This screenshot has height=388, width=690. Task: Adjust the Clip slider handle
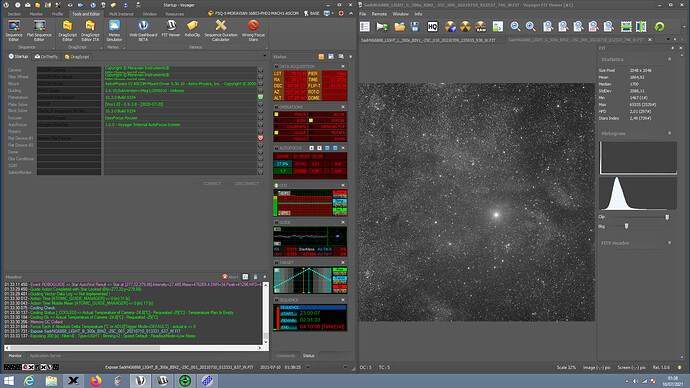[x=667, y=217]
